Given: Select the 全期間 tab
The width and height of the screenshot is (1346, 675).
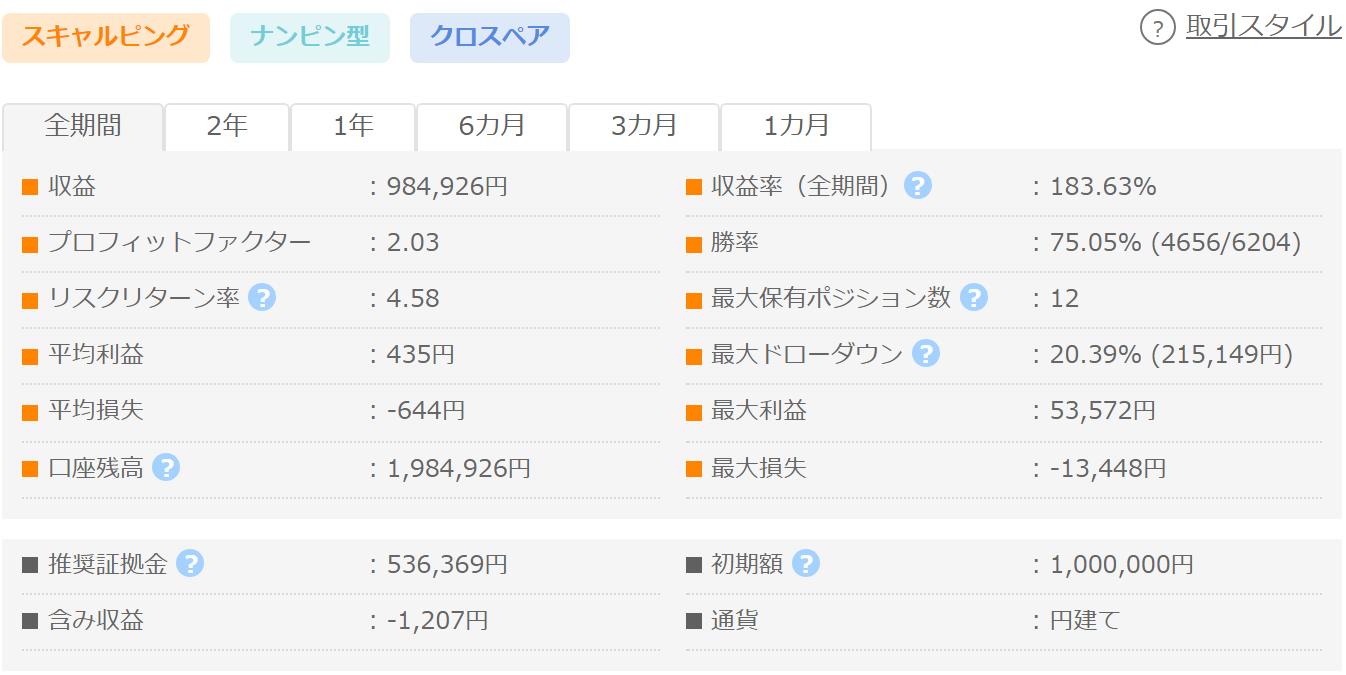Looking at the screenshot, I should (83, 127).
